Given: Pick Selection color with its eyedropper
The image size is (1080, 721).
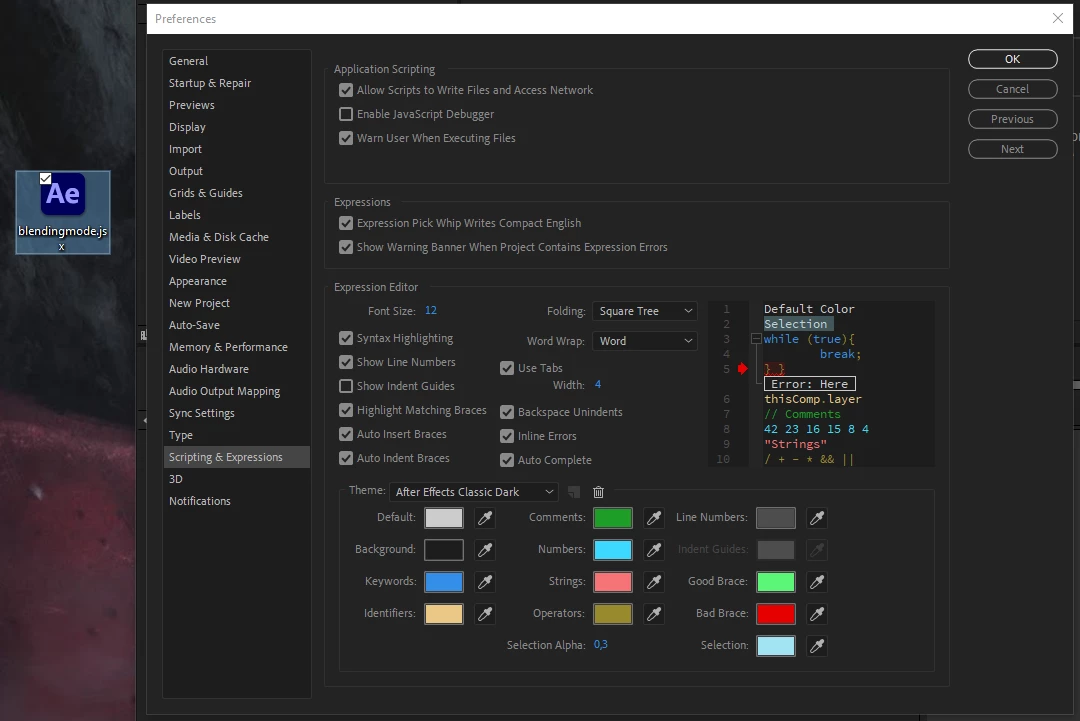Looking at the screenshot, I should [817, 646].
